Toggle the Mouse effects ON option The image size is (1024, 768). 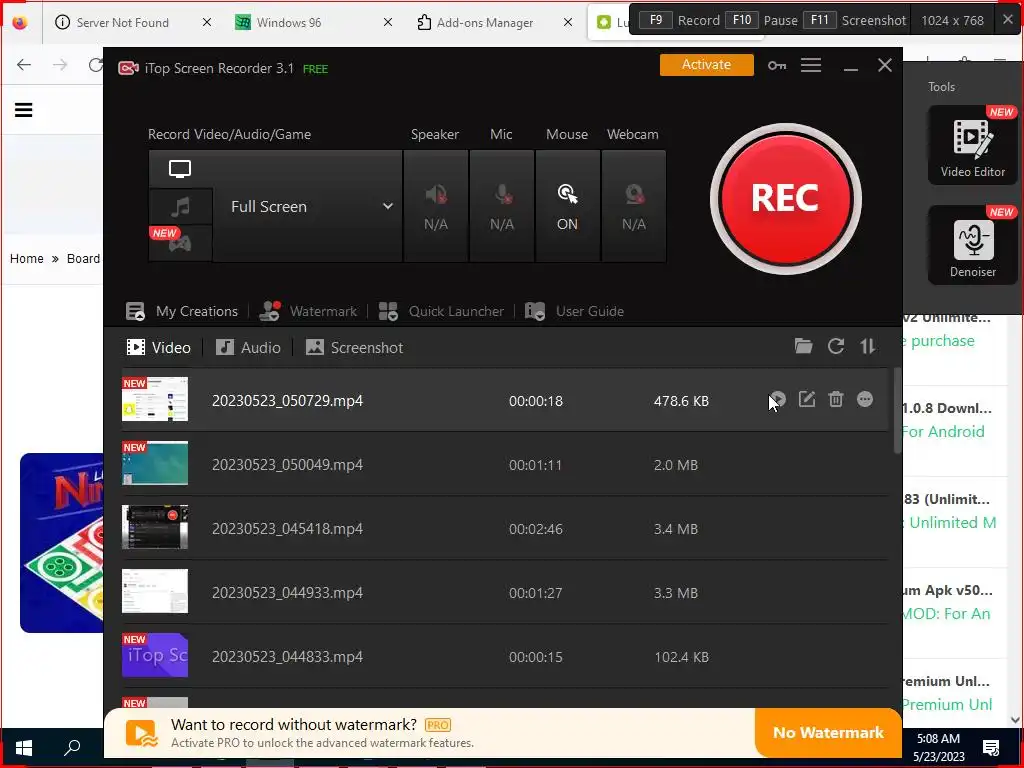568,206
